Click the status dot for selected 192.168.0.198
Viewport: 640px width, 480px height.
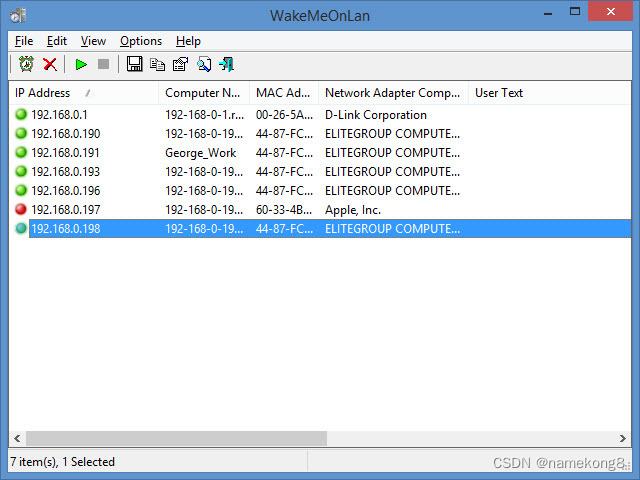tap(21, 228)
